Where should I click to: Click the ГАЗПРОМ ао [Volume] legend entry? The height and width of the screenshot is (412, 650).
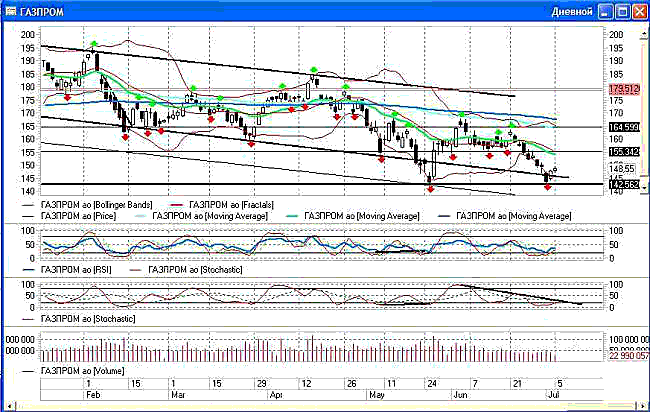tap(73, 371)
